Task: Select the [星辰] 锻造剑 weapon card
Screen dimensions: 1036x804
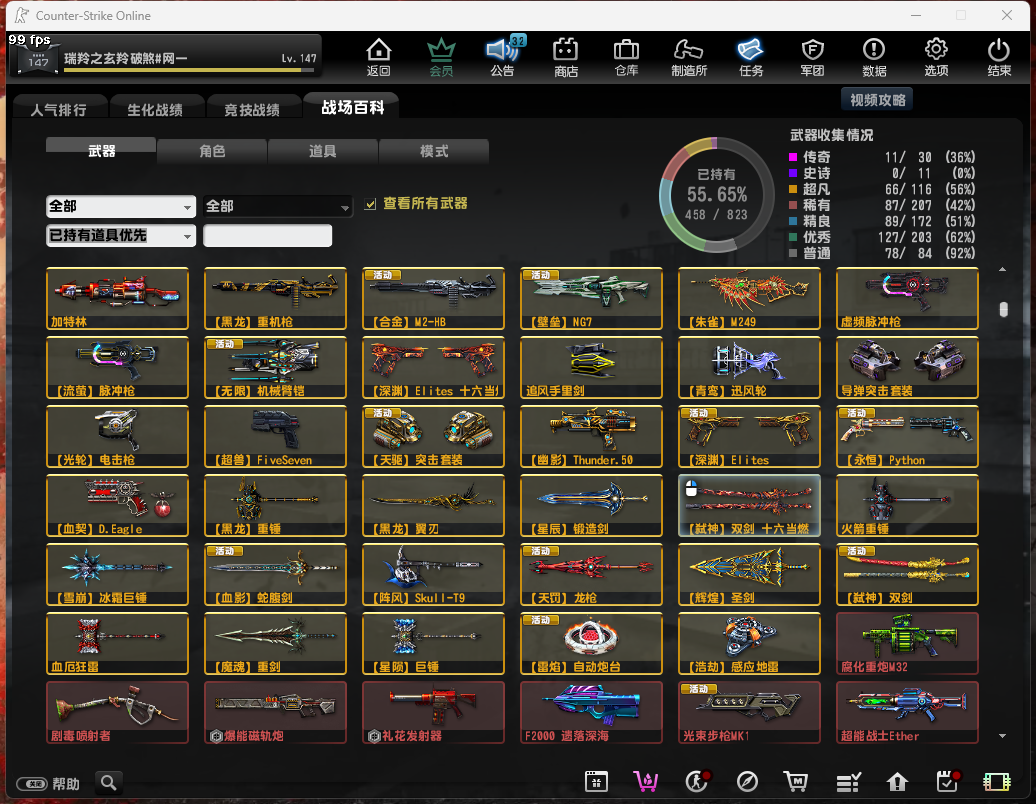Action: pyautogui.click(x=591, y=505)
